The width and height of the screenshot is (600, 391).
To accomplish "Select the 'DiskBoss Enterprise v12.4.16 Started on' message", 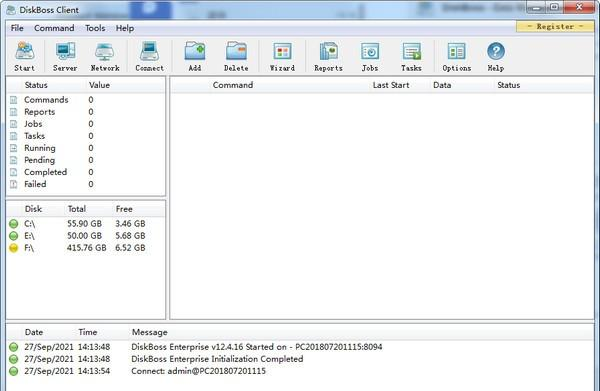I will [256, 347].
